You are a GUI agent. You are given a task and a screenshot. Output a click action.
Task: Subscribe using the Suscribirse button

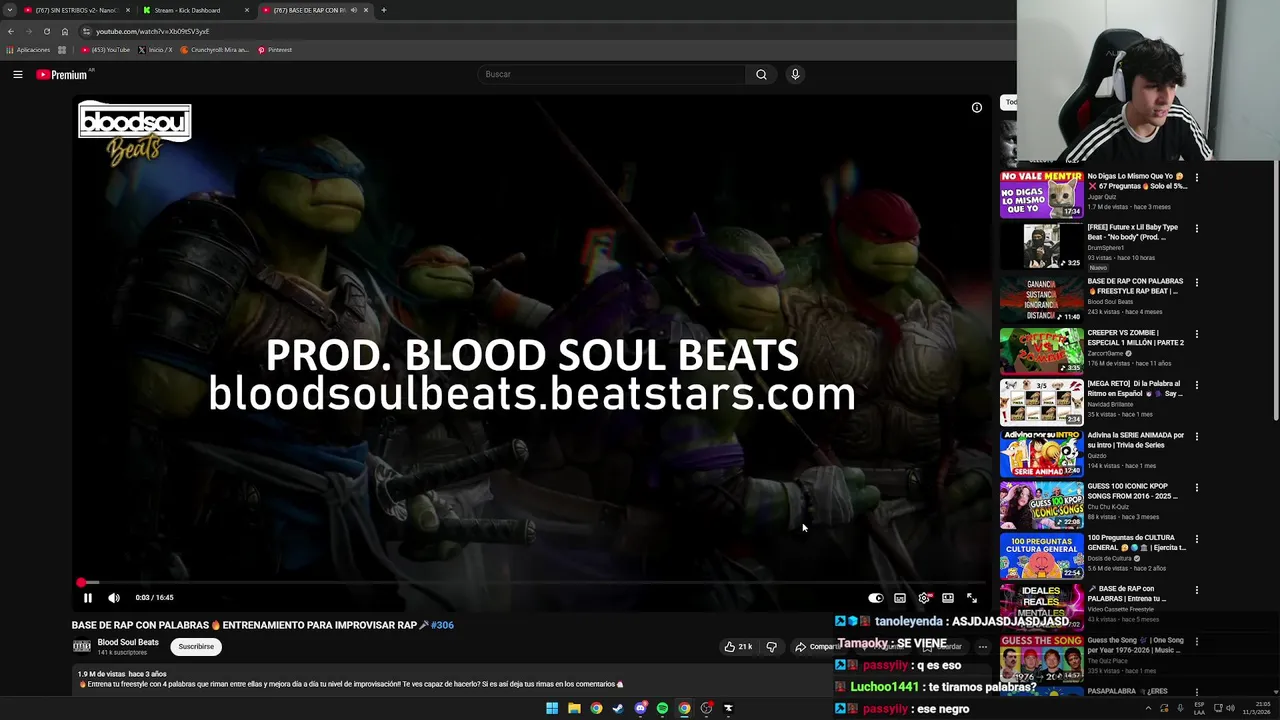[x=196, y=647]
